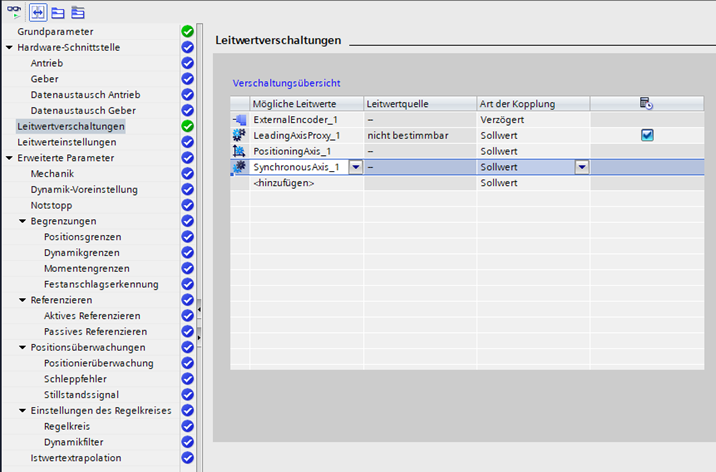Click the fourth toolbar icon
716x472 pixels.
pos(78,11)
